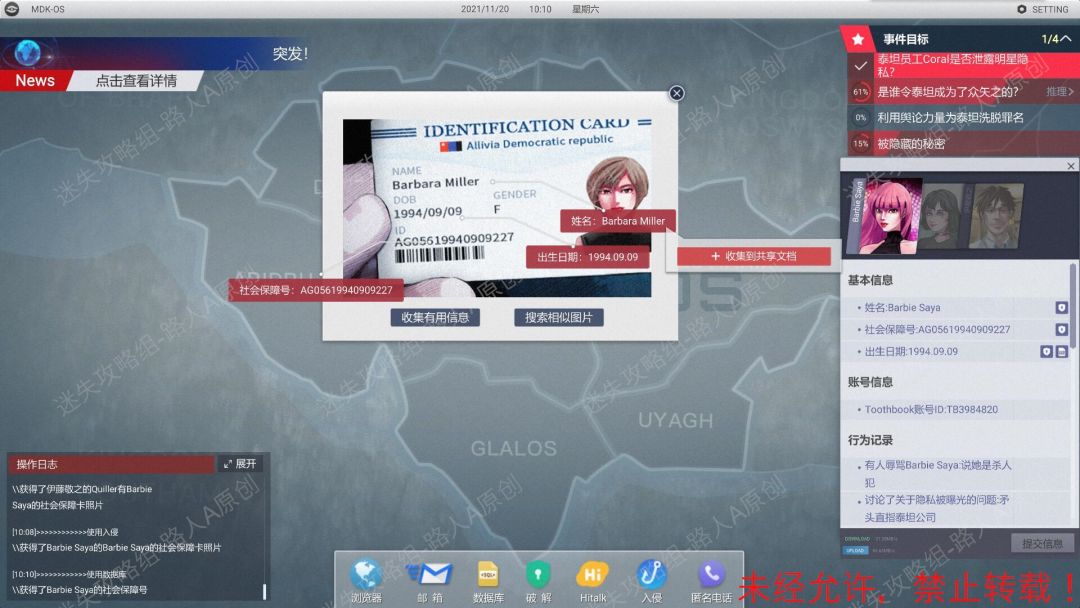The height and width of the screenshot is (608, 1080).
Task: Click the MDK-OS logo icon
Action: pos(12,9)
